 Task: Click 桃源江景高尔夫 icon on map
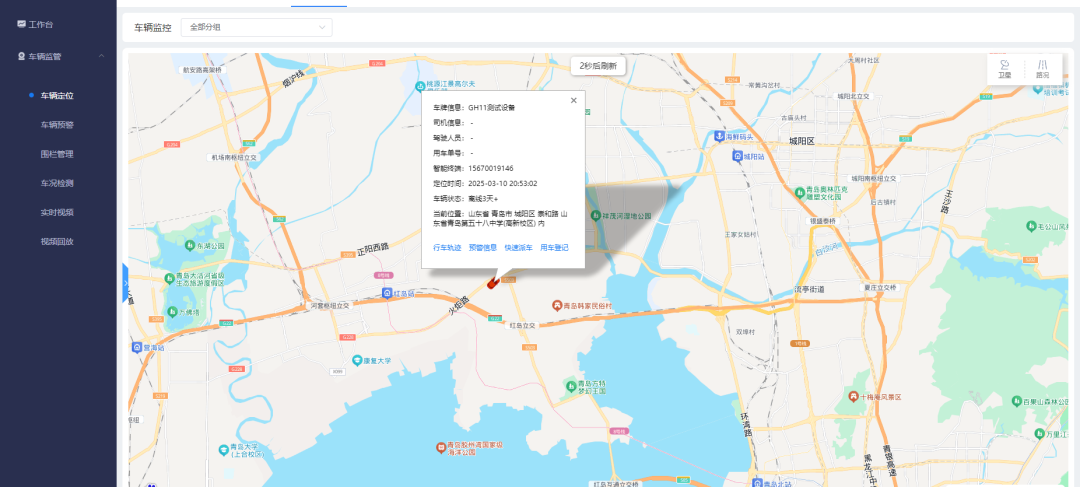pyautogui.click(x=419, y=85)
